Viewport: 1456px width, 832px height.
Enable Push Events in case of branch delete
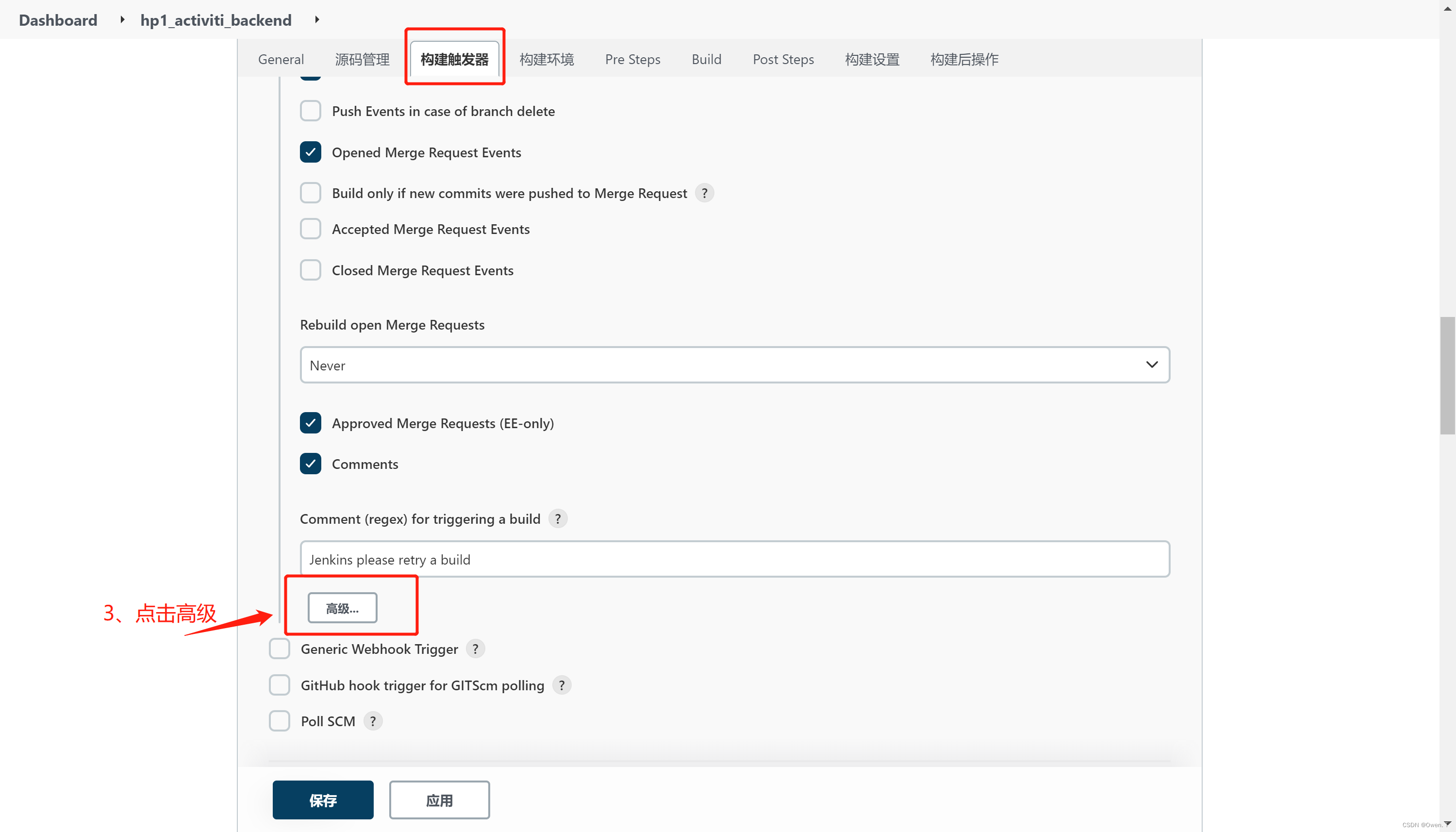(310, 111)
